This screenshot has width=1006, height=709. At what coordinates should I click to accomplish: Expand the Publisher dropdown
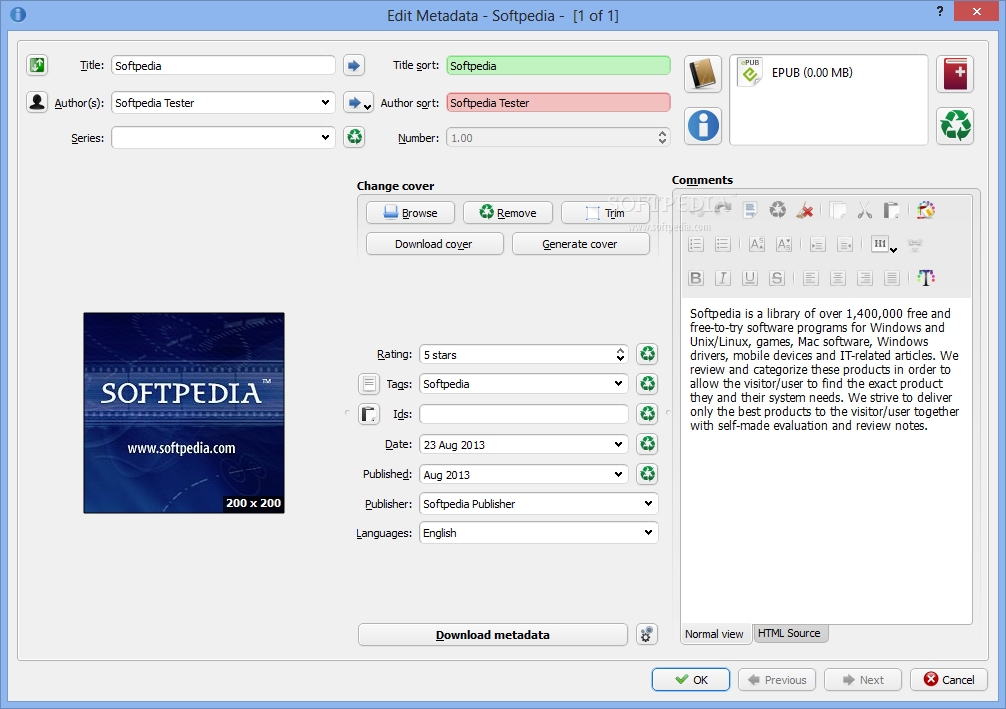click(648, 504)
